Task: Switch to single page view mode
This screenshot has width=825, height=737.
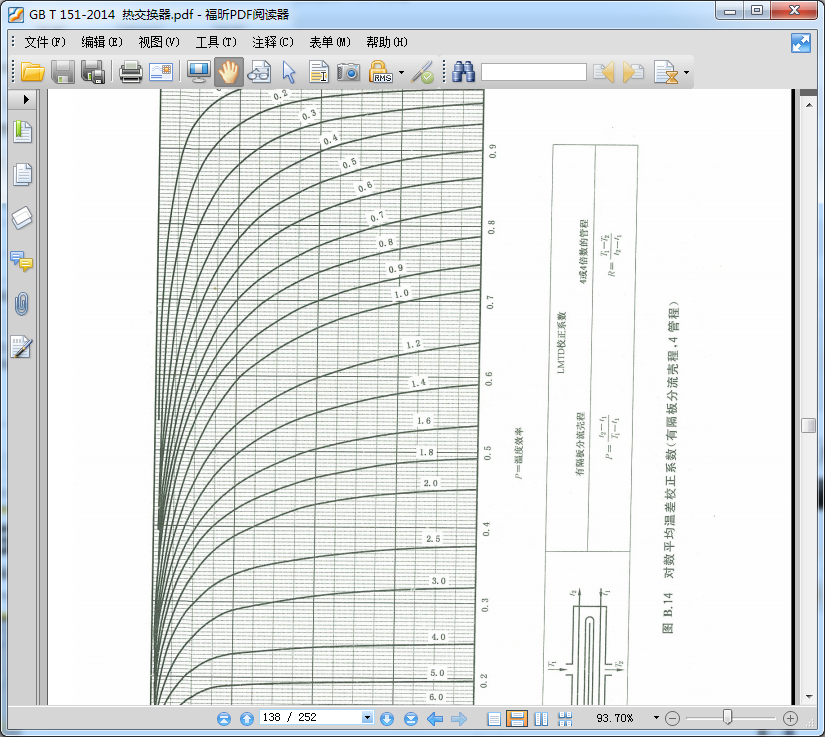Action: (x=494, y=718)
